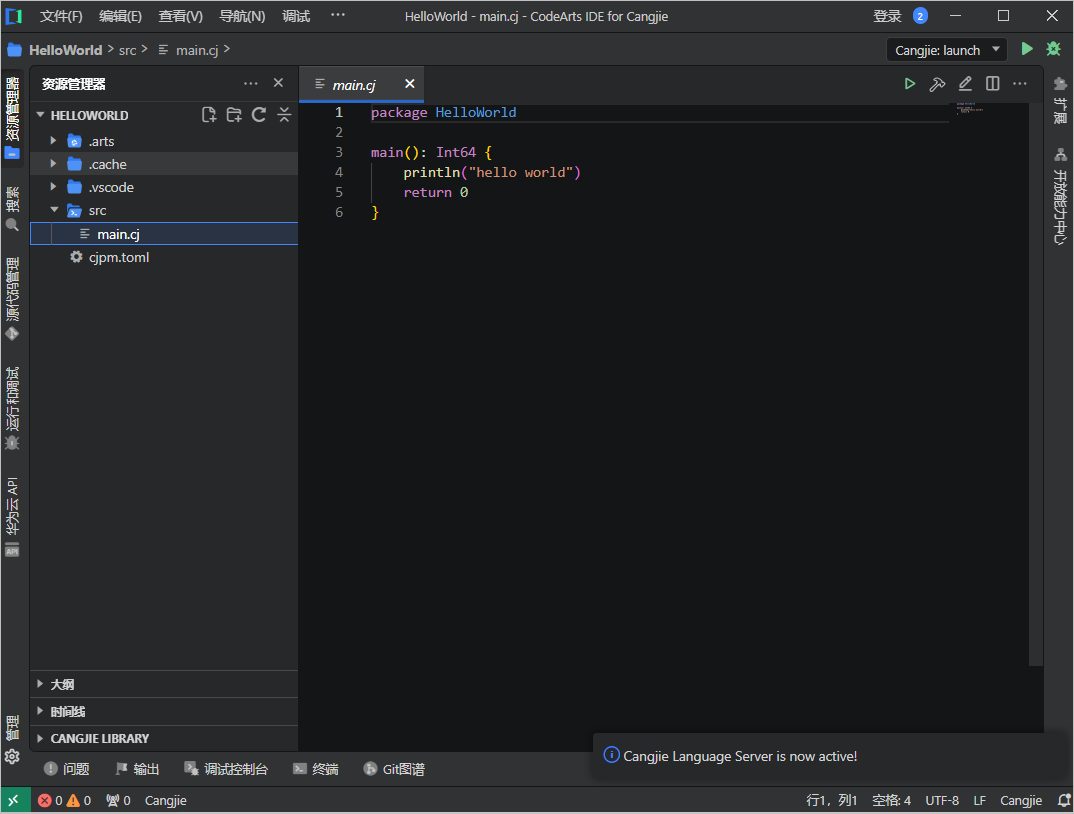Expand the 大纲 outline section

click(164, 684)
